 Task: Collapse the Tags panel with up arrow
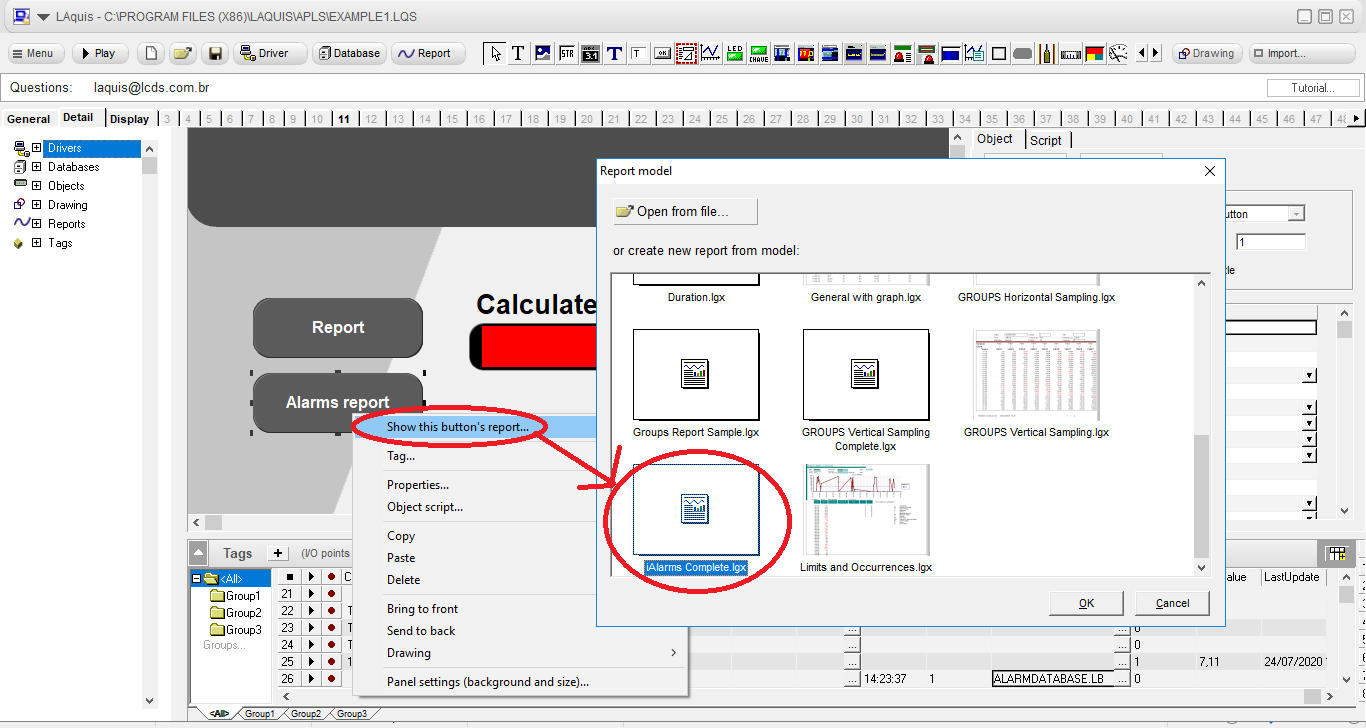pyautogui.click(x=199, y=553)
